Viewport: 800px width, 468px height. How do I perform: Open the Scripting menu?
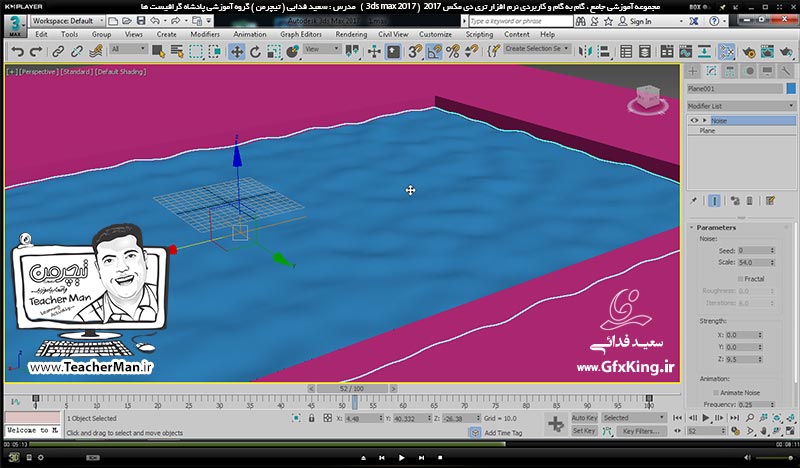479,34
